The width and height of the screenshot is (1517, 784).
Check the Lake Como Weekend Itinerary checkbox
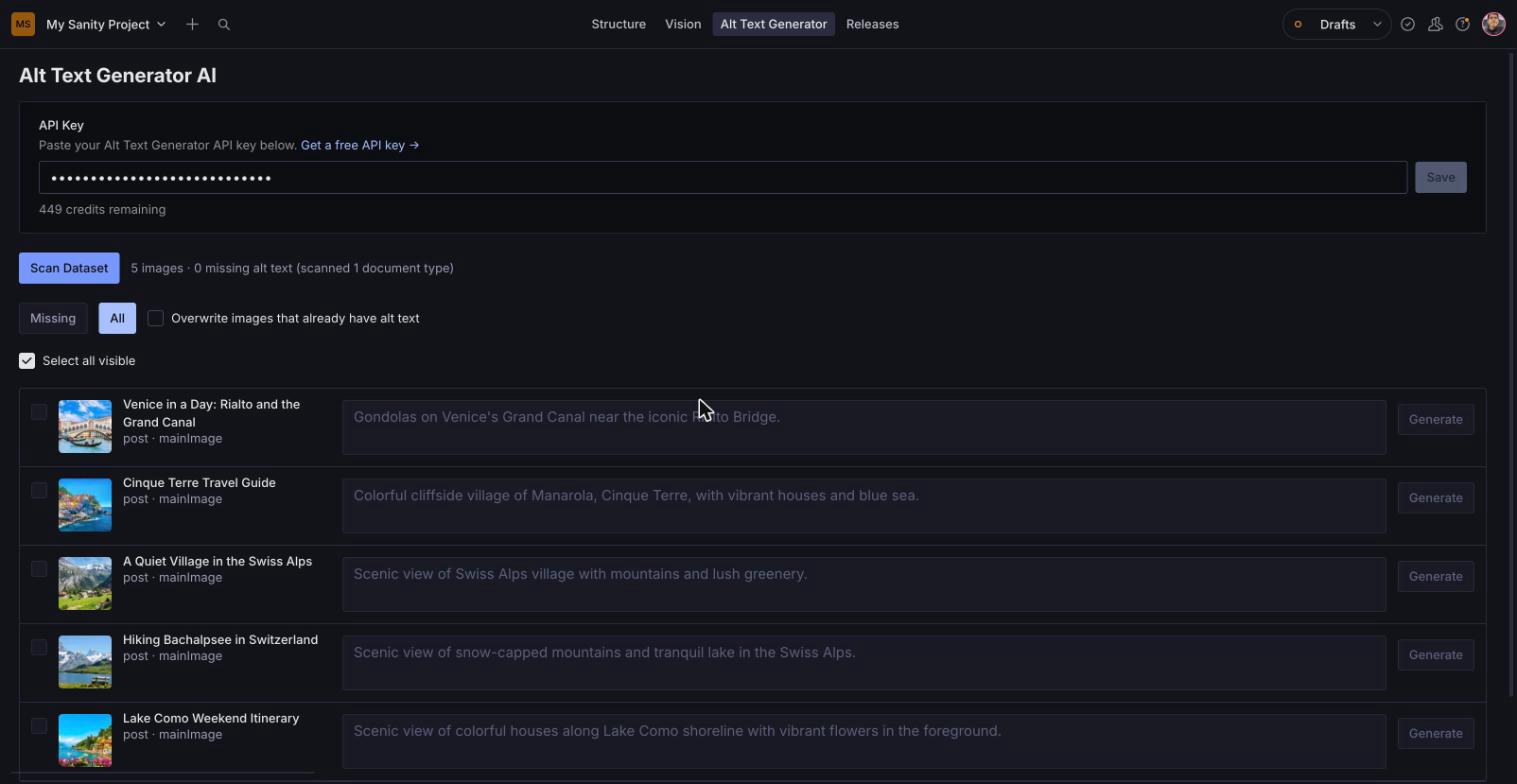(x=39, y=726)
